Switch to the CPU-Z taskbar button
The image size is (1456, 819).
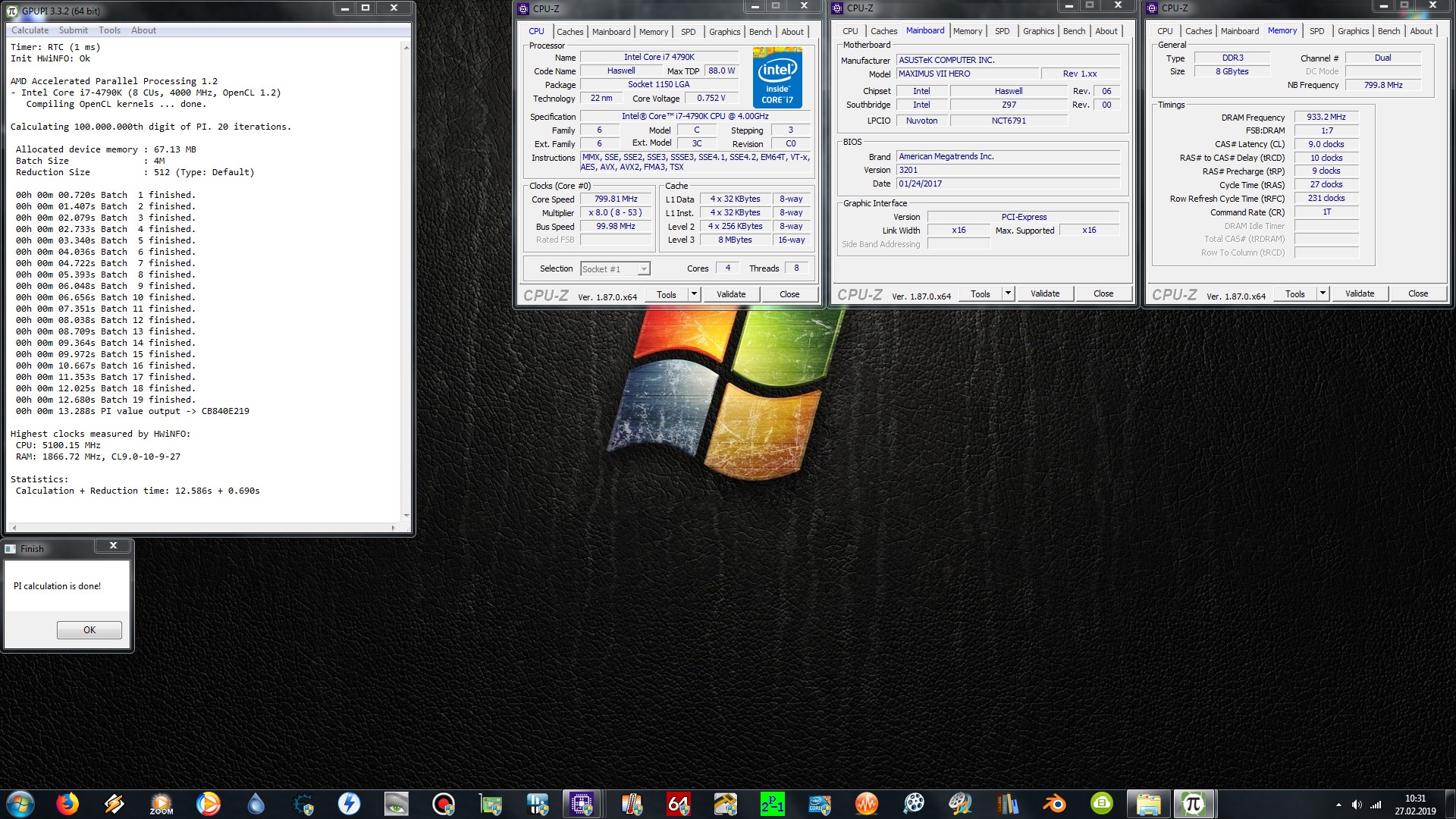tap(582, 804)
